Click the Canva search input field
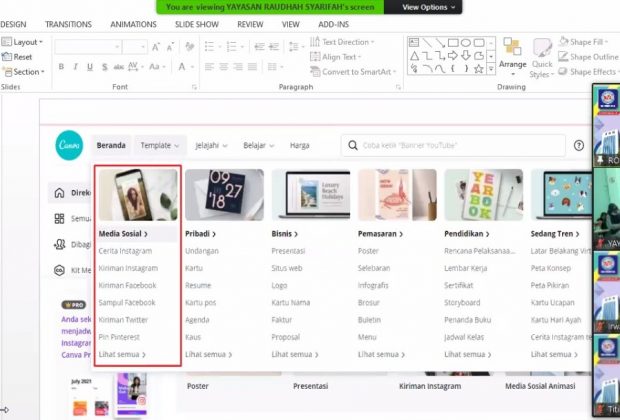The height and width of the screenshot is (420, 620). (454, 146)
